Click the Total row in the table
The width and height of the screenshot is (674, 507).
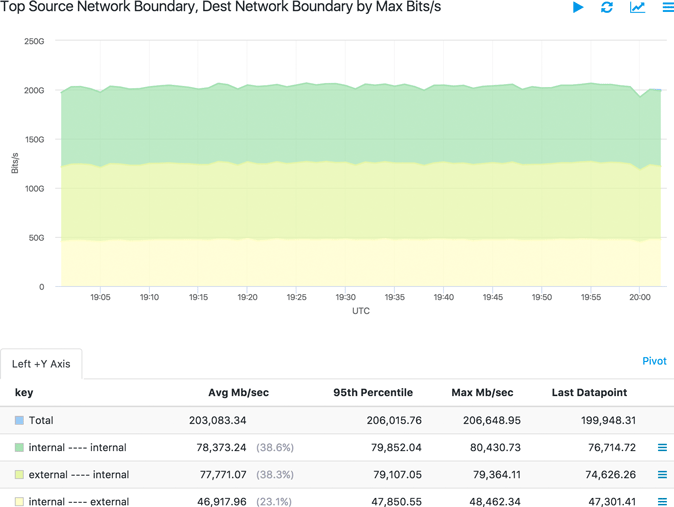coord(41,421)
